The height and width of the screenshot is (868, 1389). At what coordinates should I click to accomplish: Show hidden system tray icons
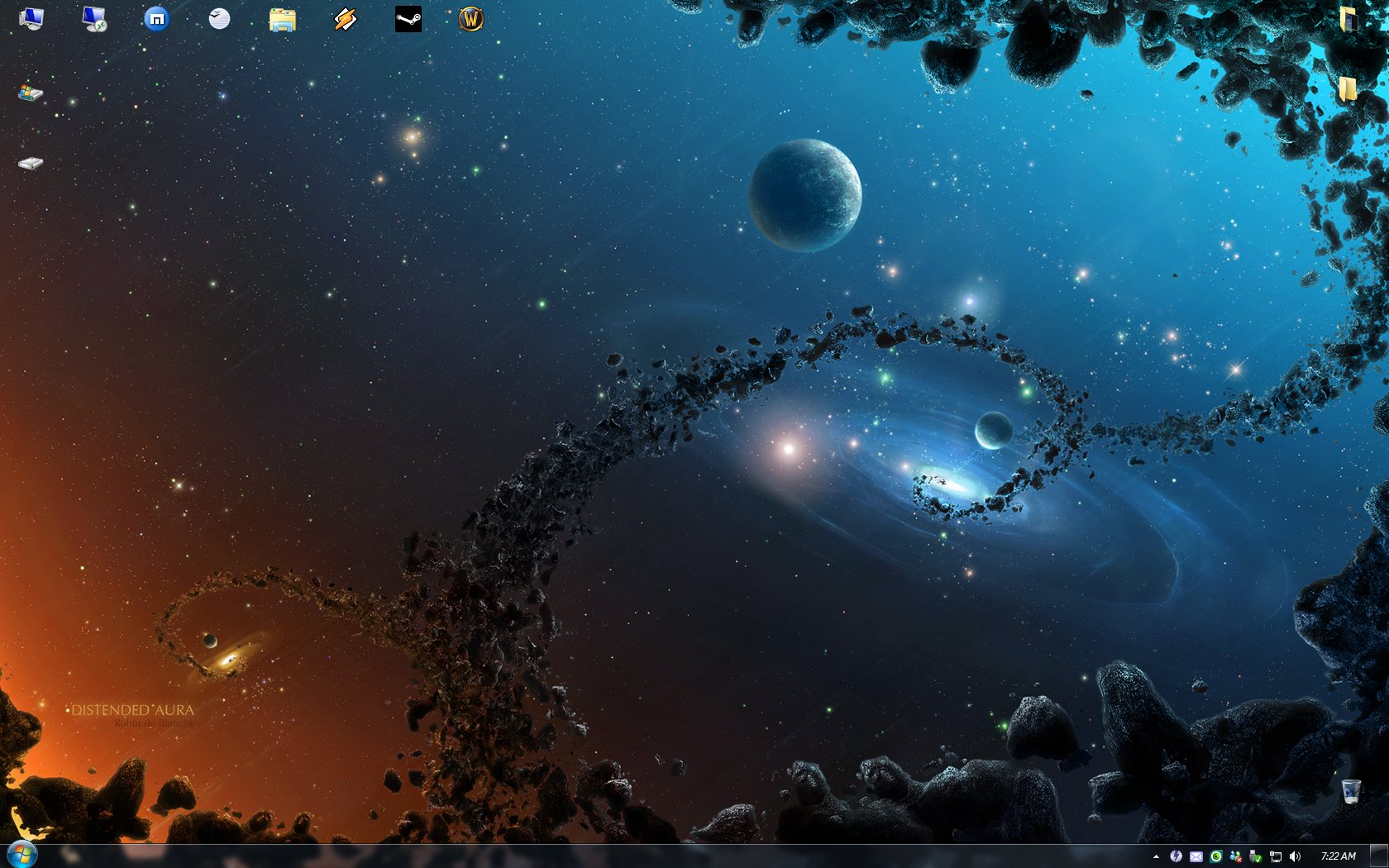pyautogui.click(x=1156, y=856)
